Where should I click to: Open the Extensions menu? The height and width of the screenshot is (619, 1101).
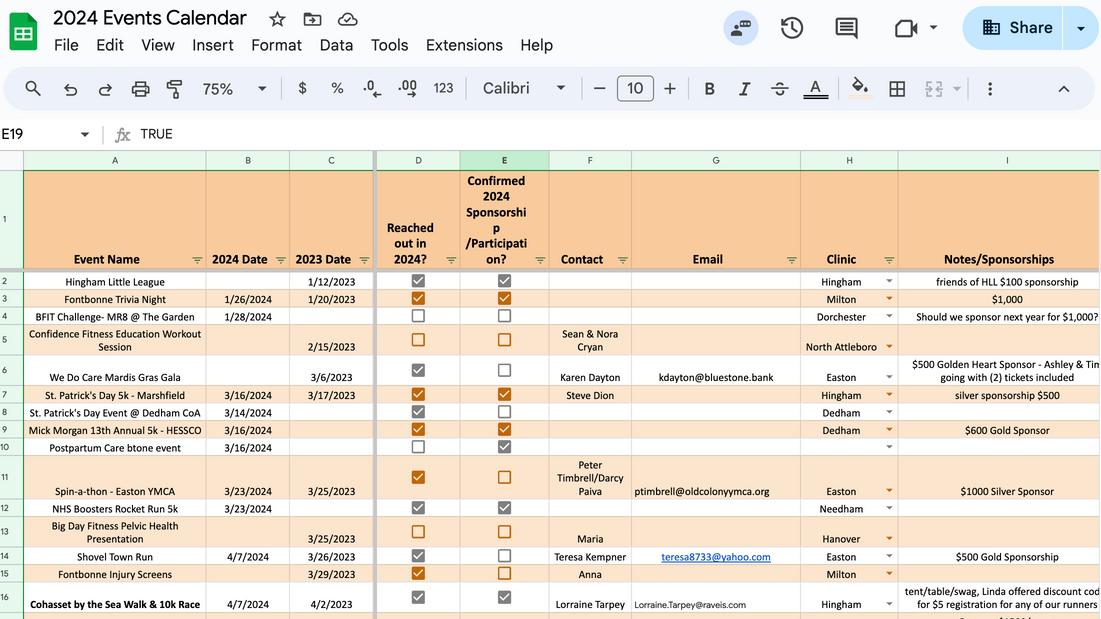tap(464, 45)
